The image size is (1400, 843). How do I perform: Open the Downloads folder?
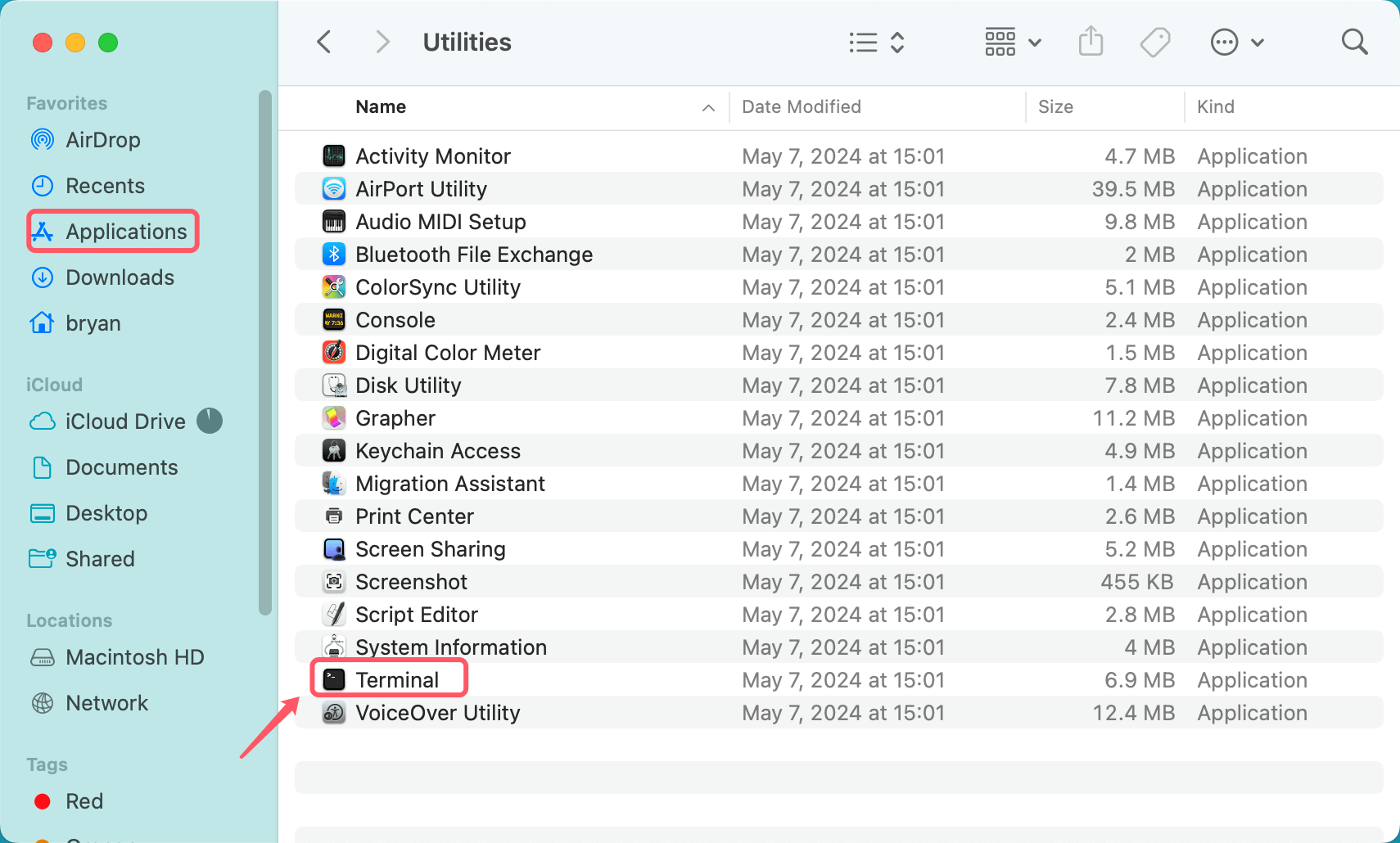click(120, 277)
